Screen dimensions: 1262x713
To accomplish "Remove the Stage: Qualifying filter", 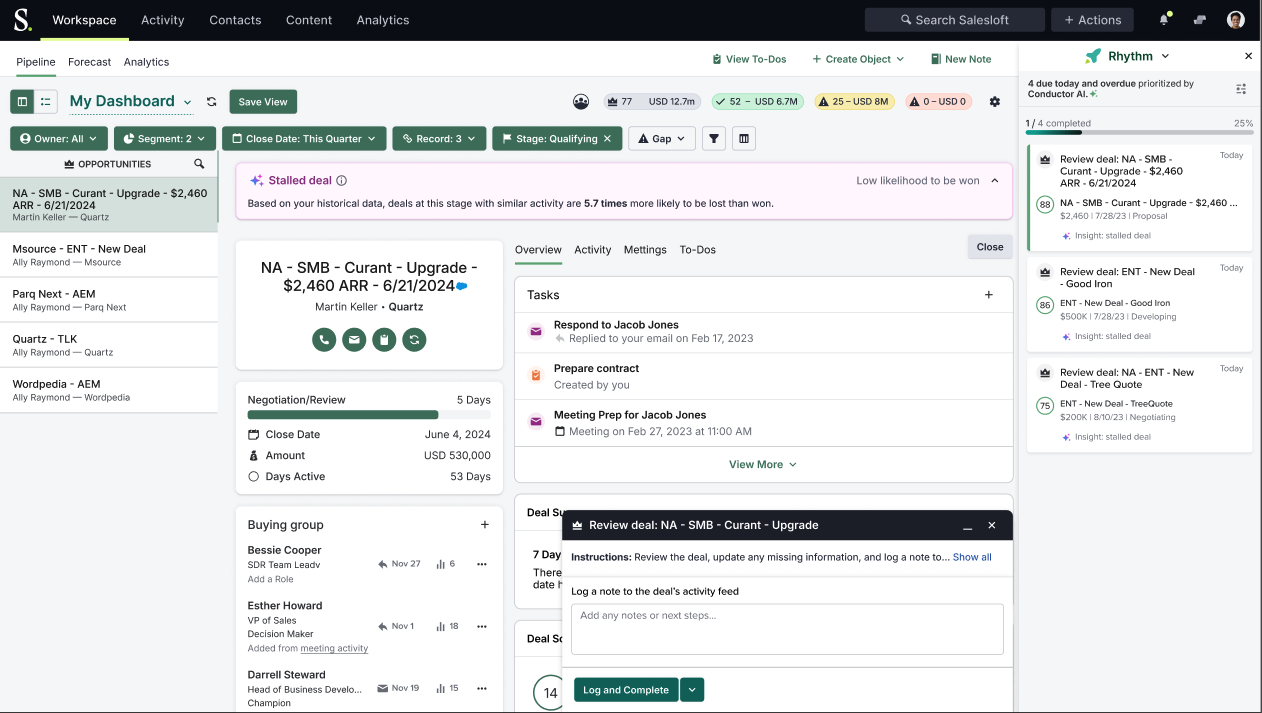I will (607, 139).
